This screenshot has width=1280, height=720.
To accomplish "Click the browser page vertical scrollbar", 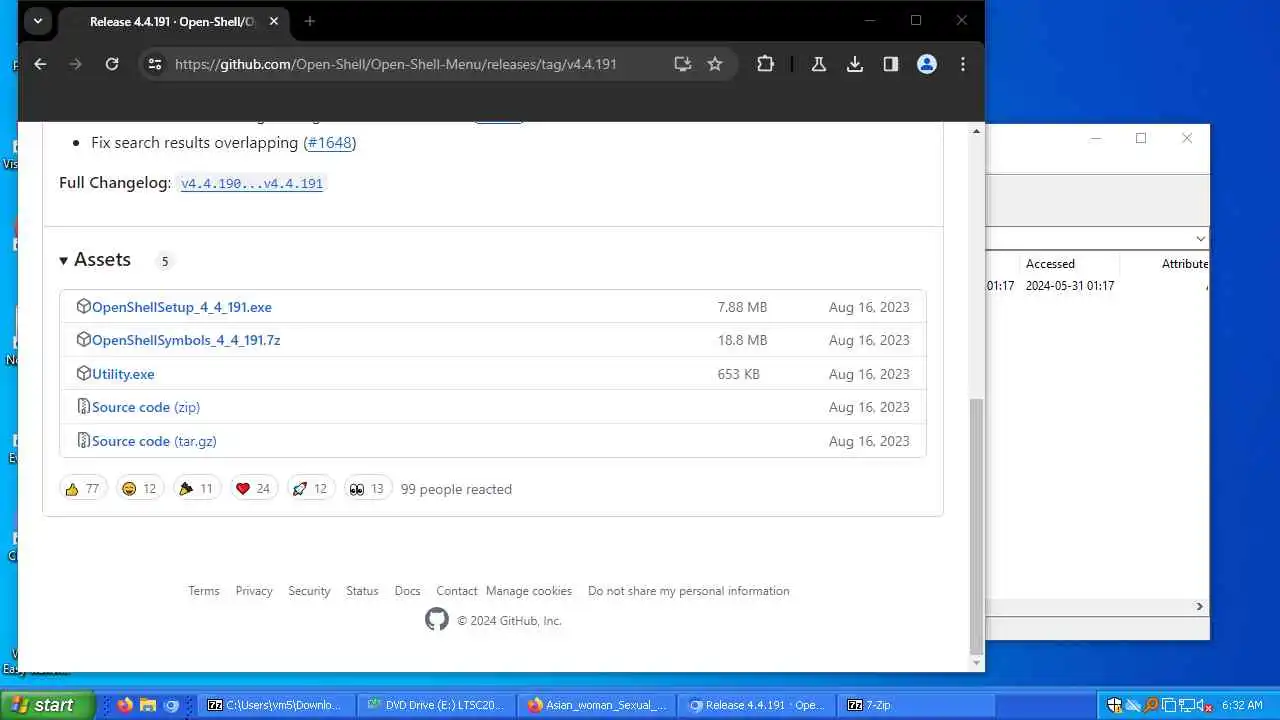I will [x=977, y=525].
